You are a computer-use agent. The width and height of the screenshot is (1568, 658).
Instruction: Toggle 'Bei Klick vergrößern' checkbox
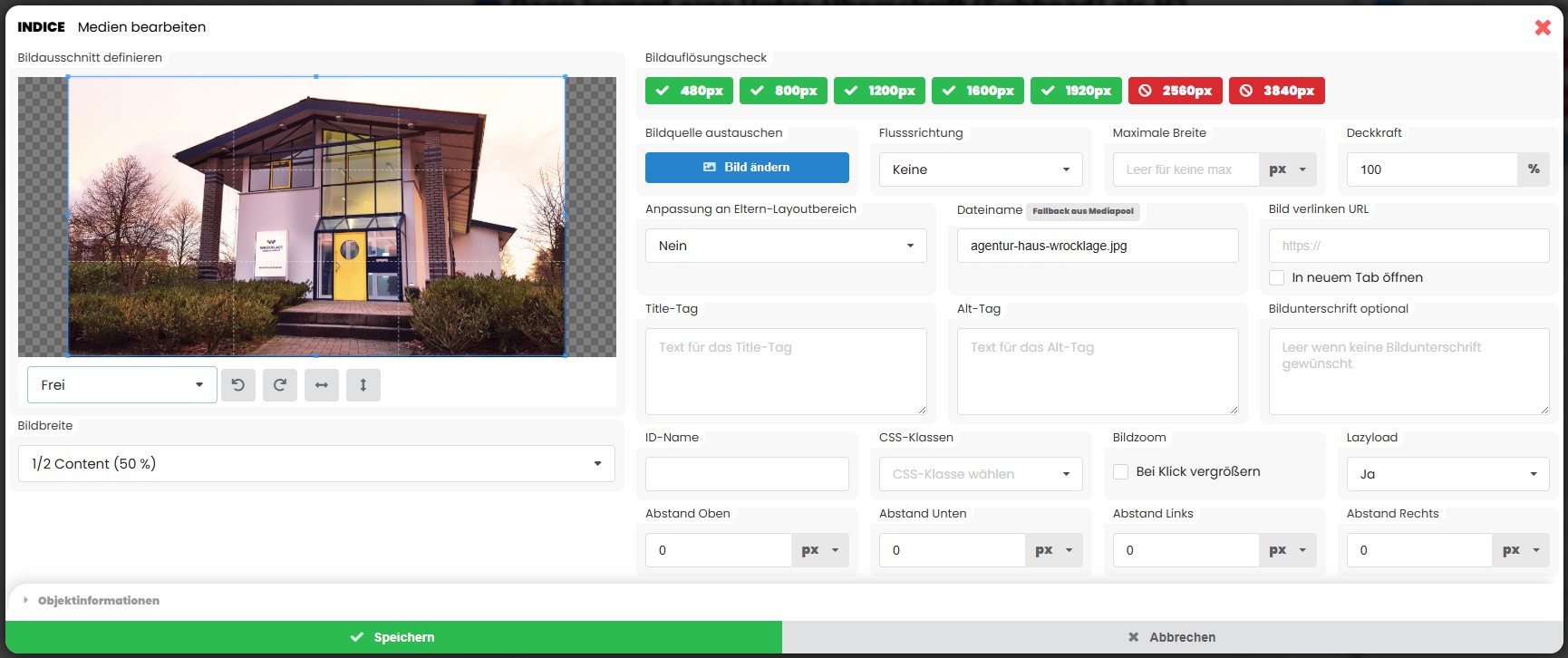click(1121, 472)
